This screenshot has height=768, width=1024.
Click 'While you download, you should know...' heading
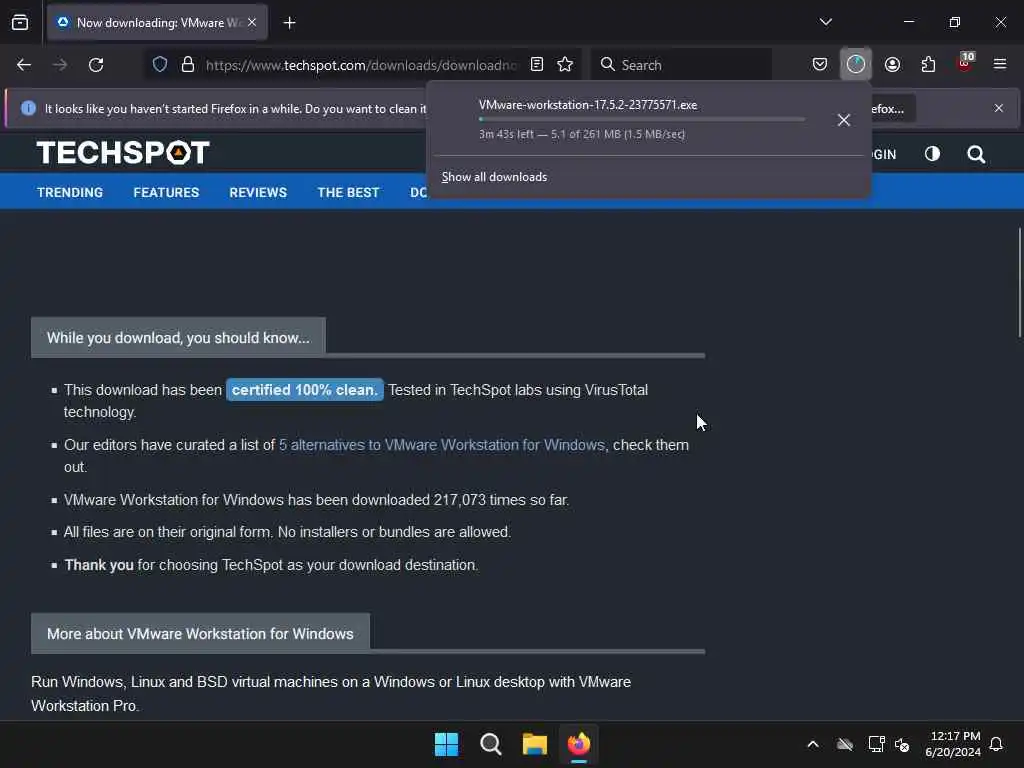(x=178, y=338)
